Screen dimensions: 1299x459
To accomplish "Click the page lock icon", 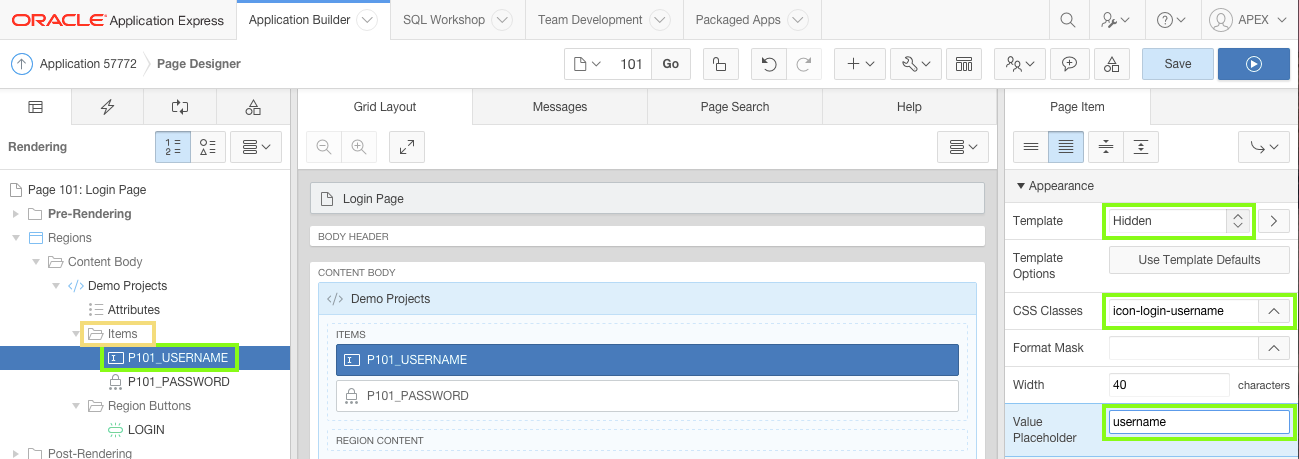I will [x=720, y=64].
